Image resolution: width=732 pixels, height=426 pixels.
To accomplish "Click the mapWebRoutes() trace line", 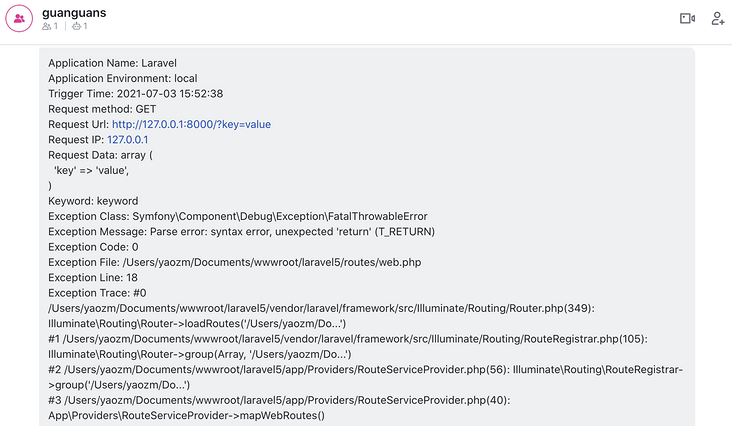I will coord(186,416).
